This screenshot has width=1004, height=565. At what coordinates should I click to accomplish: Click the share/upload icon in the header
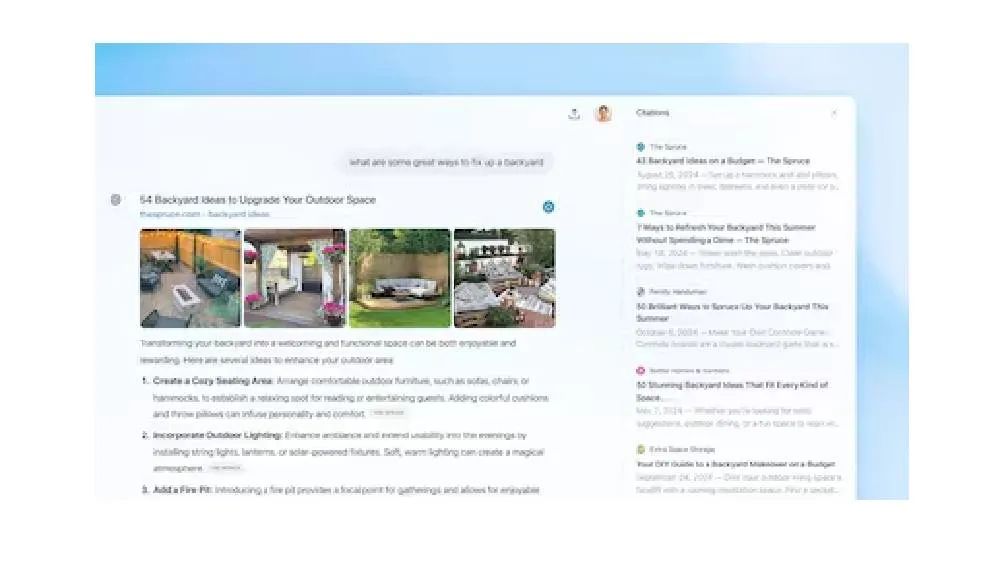tap(574, 114)
